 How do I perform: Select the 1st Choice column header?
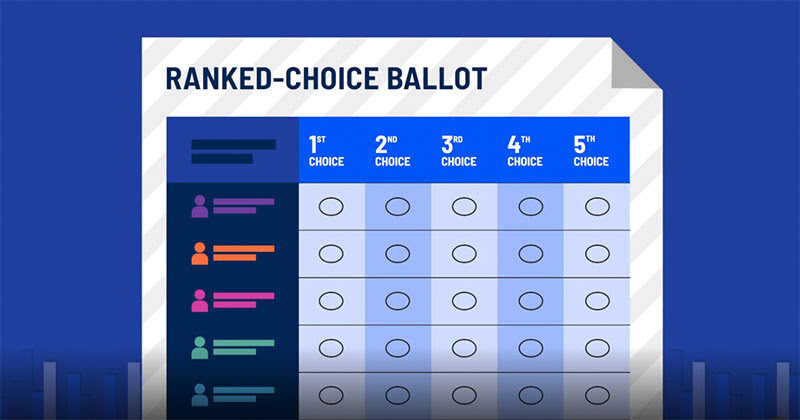click(326, 151)
